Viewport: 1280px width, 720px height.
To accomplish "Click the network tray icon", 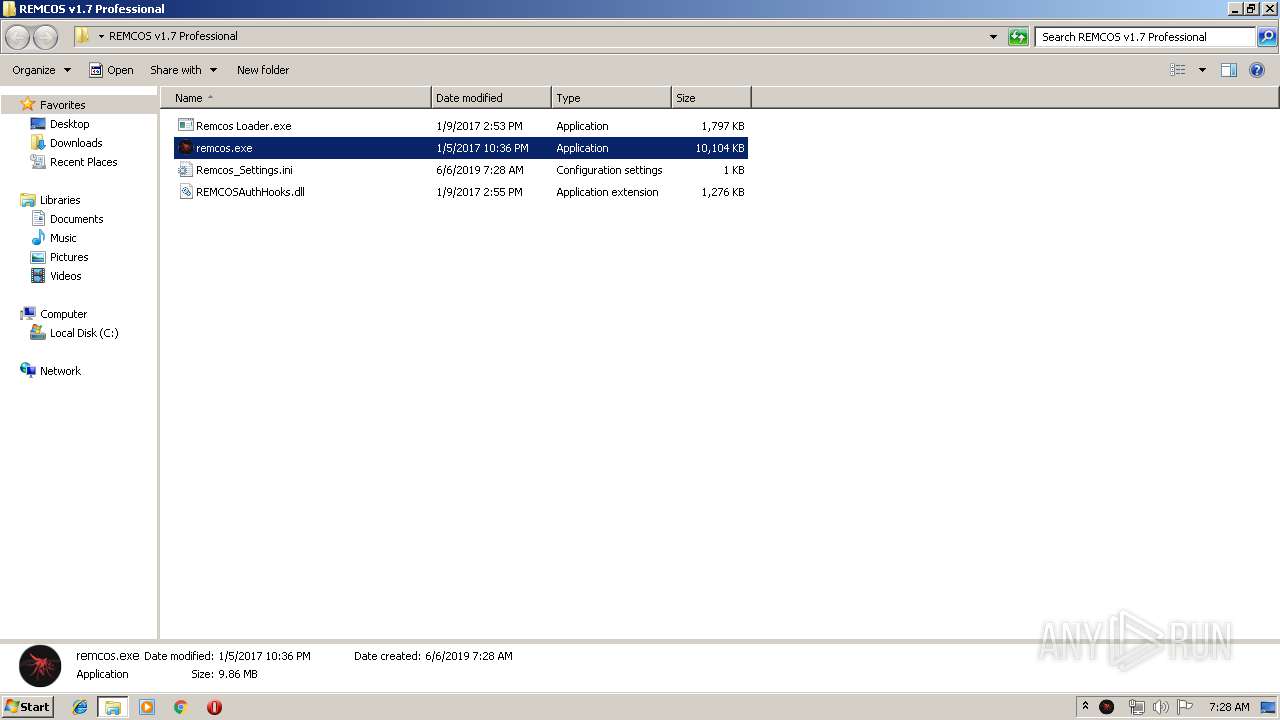I will point(1136,707).
